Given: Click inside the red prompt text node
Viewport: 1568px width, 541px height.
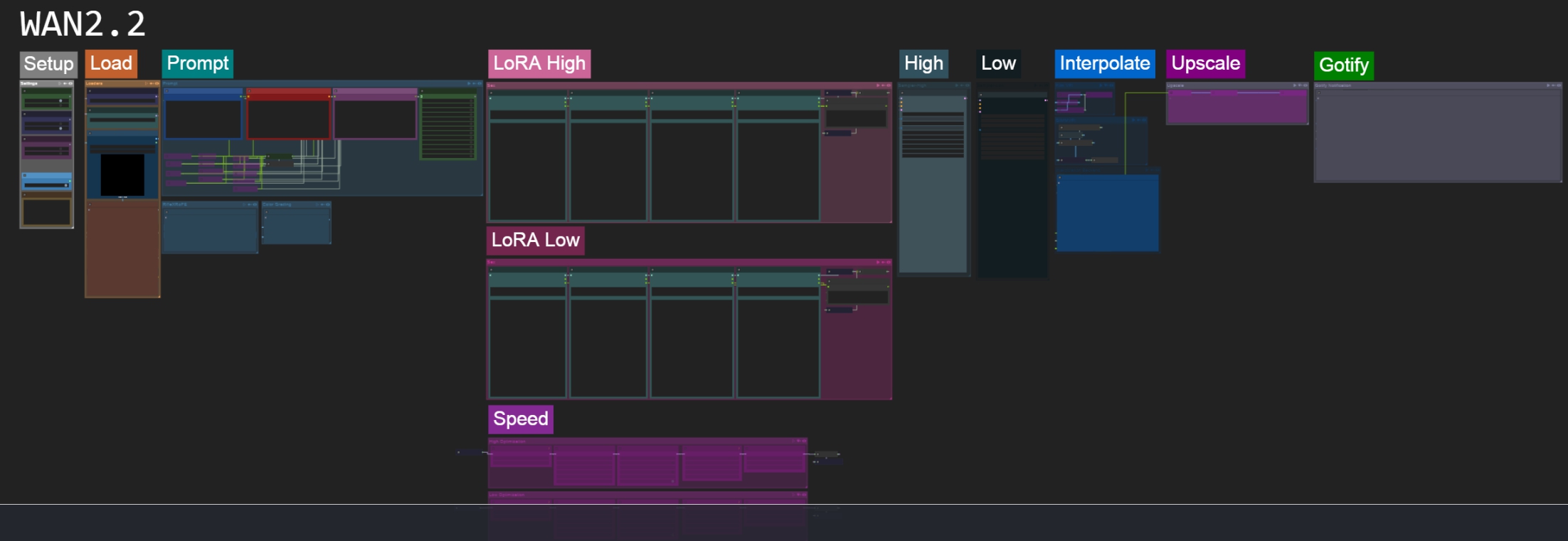Looking at the screenshot, I should click(288, 118).
